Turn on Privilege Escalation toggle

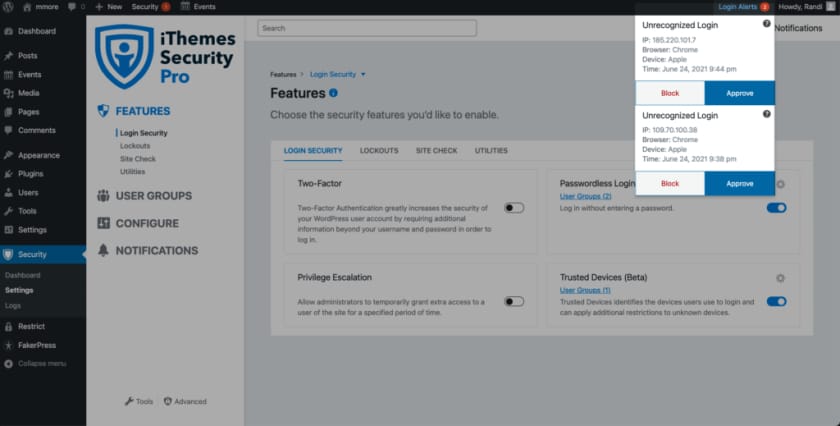point(514,301)
